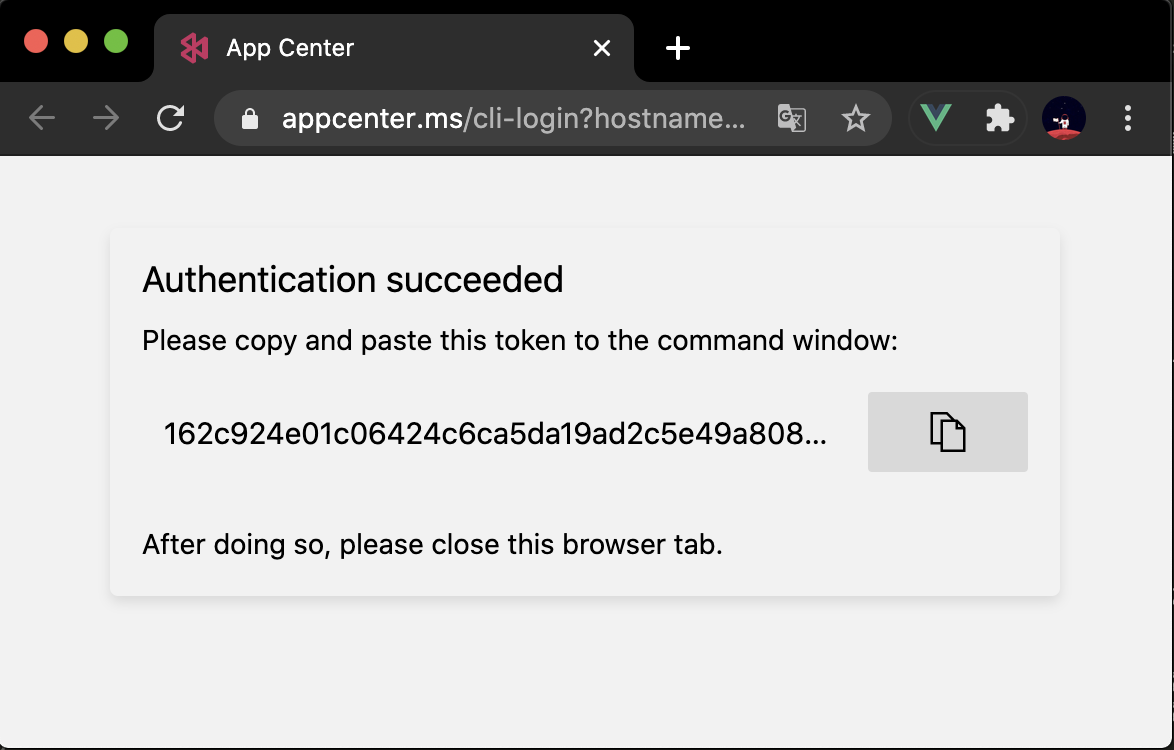1174x750 pixels.
Task: Open the Chrome three-dot menu
Action: [1128, 119]
